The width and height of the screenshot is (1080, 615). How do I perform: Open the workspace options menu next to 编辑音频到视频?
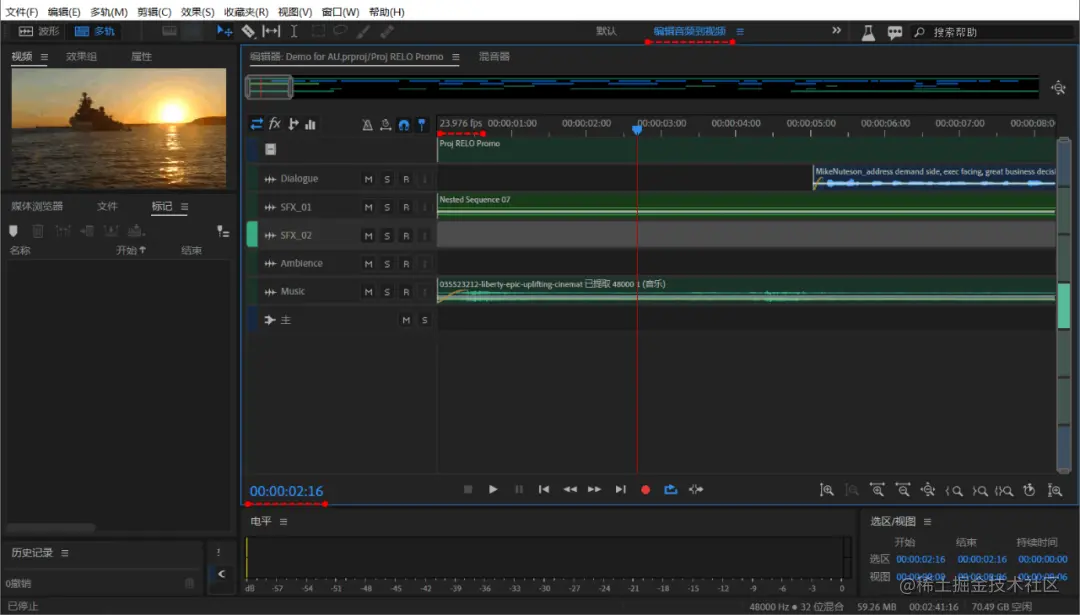740,32
